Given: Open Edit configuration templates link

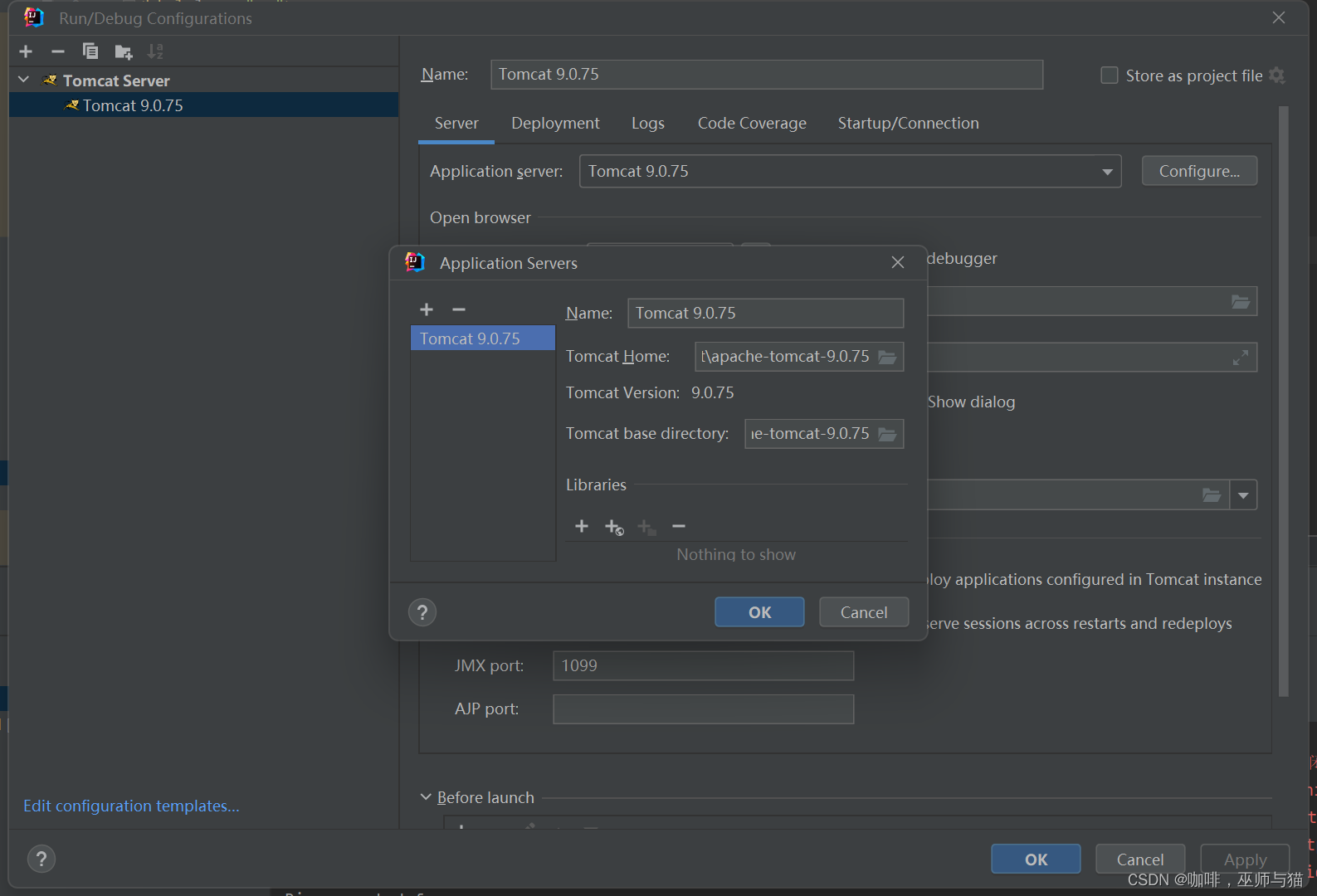Looking at the screenshot, I should pyautogui.click(x=131, y=806).
